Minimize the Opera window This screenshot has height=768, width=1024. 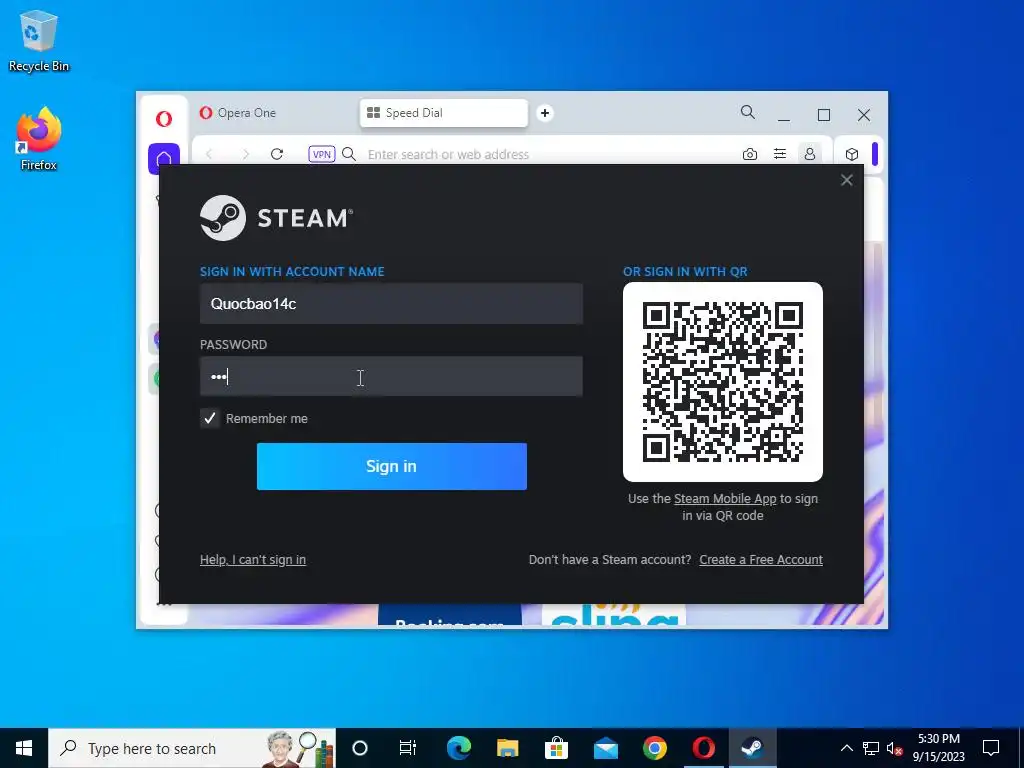784,115
